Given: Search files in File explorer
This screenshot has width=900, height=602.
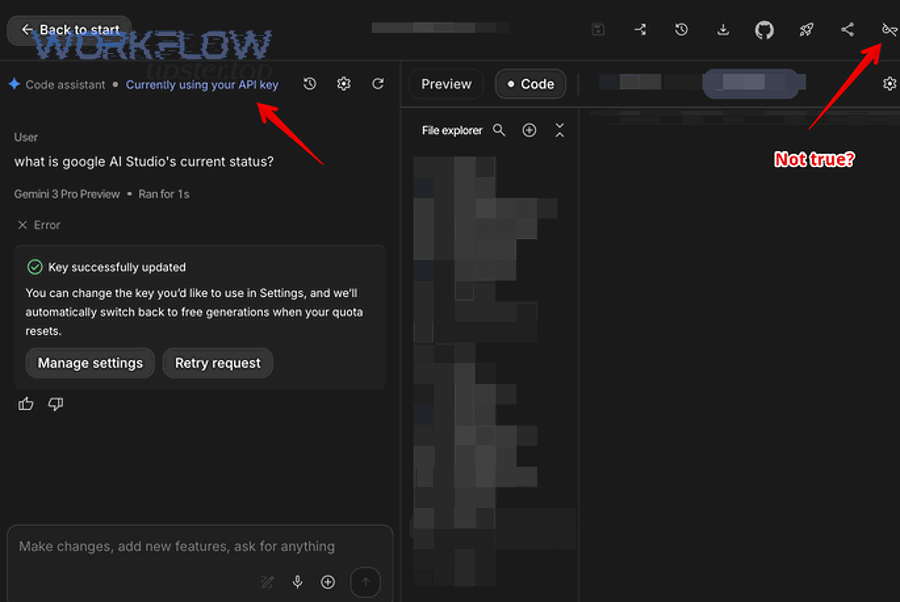Looking at the screenshot, I should (499, 130).
